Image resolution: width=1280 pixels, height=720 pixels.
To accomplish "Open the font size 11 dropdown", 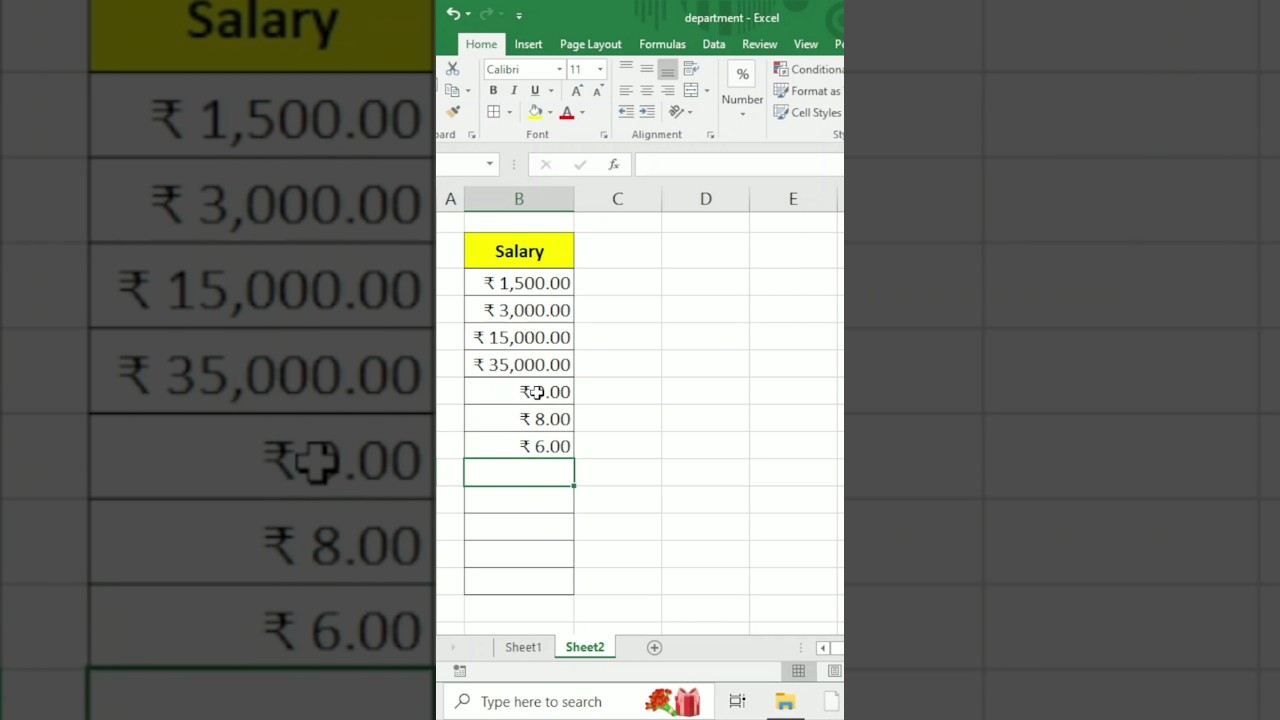I will pyautogui.click(x=600, y=69).
